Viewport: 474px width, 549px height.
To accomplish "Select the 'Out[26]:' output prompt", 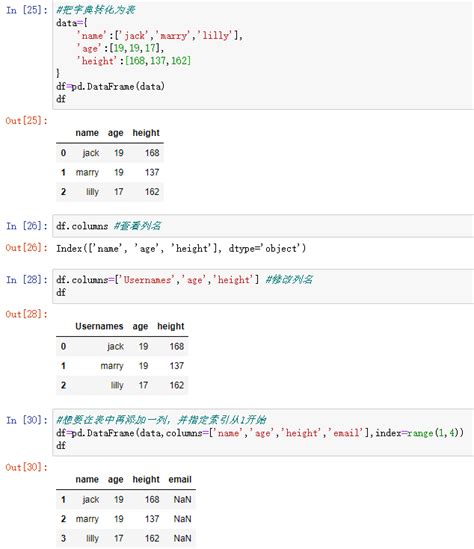I will coord(27,248).
